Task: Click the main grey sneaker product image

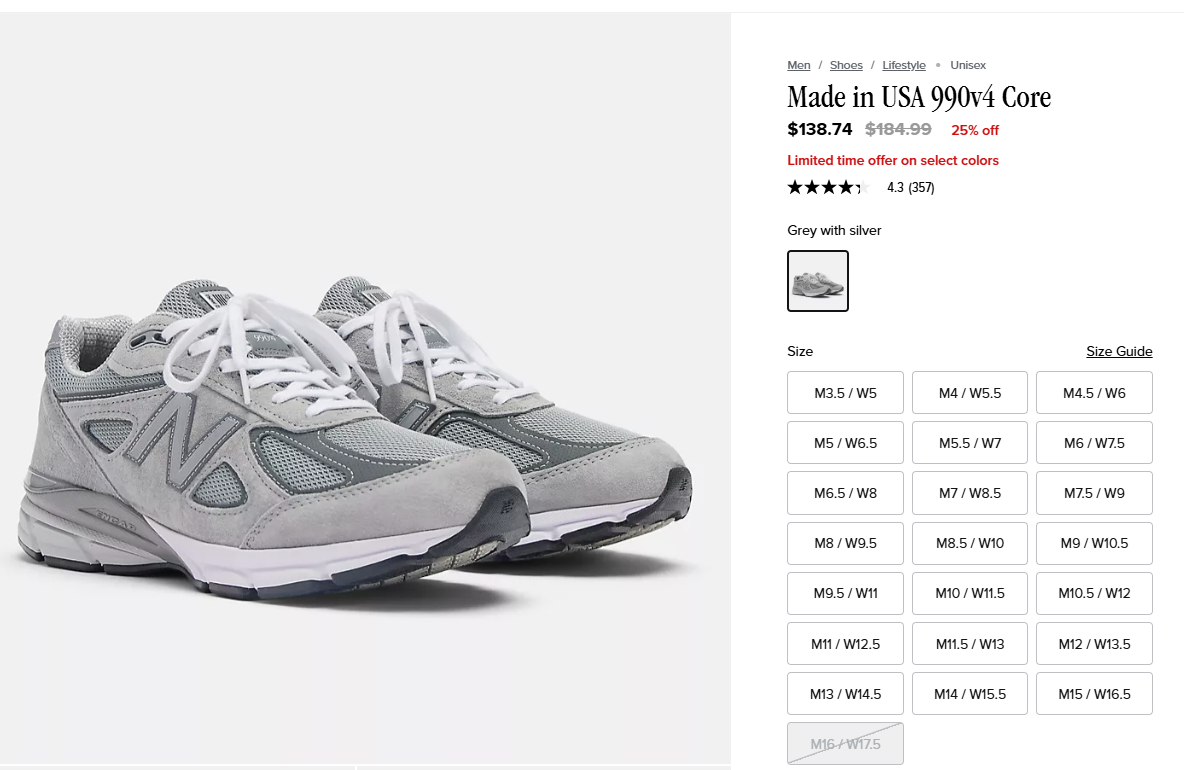Action: (365, 388)
